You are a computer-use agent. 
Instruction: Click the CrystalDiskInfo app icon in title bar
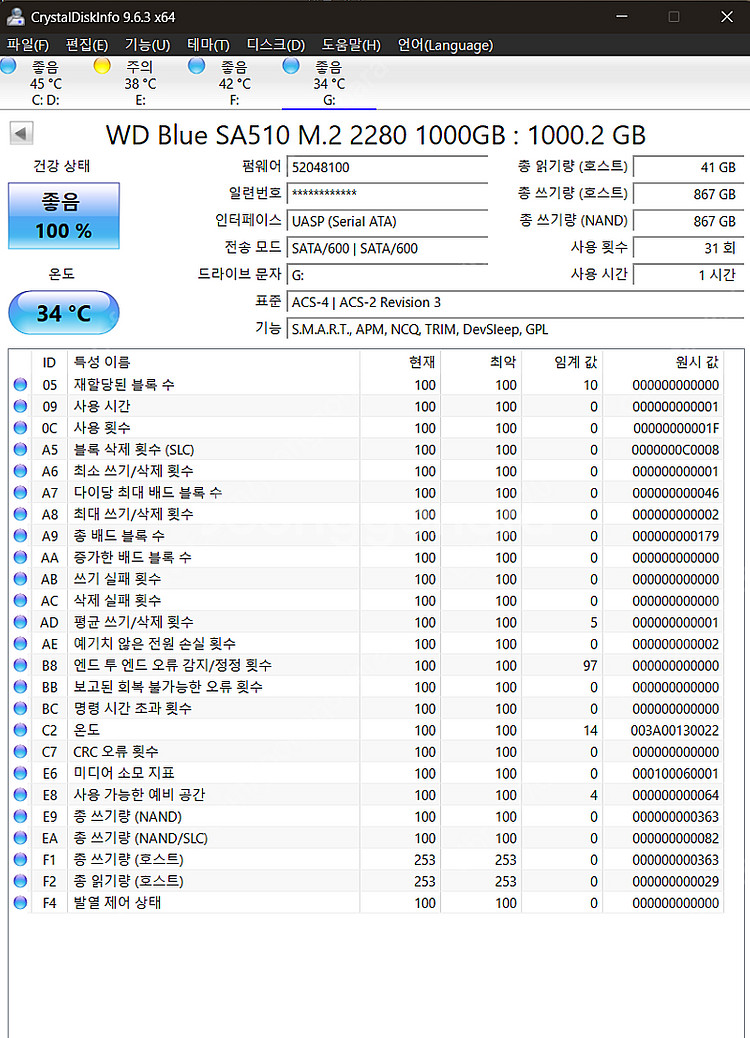tap(15, 17)
